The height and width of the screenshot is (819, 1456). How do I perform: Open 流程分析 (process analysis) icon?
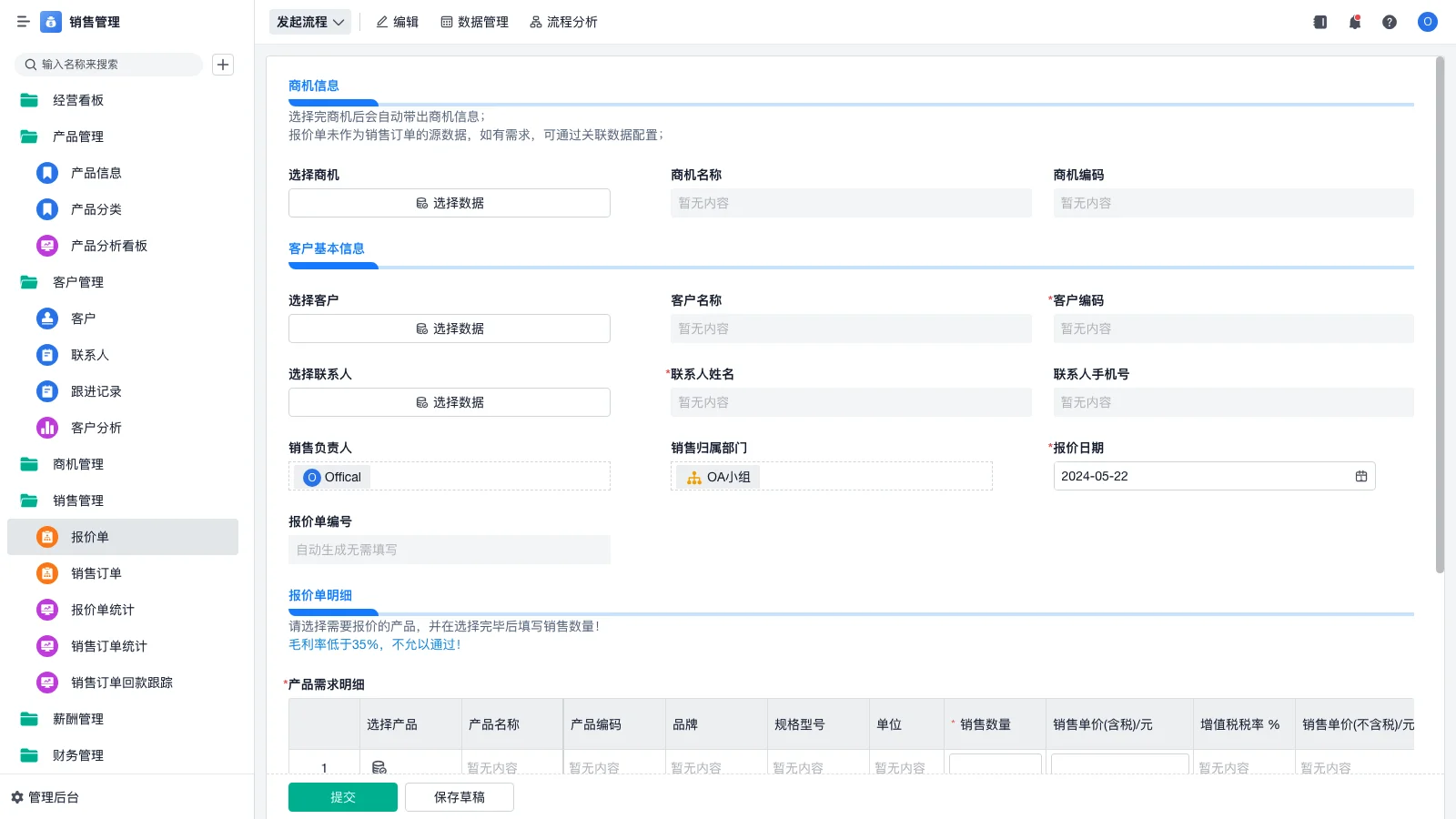(563, 22)
